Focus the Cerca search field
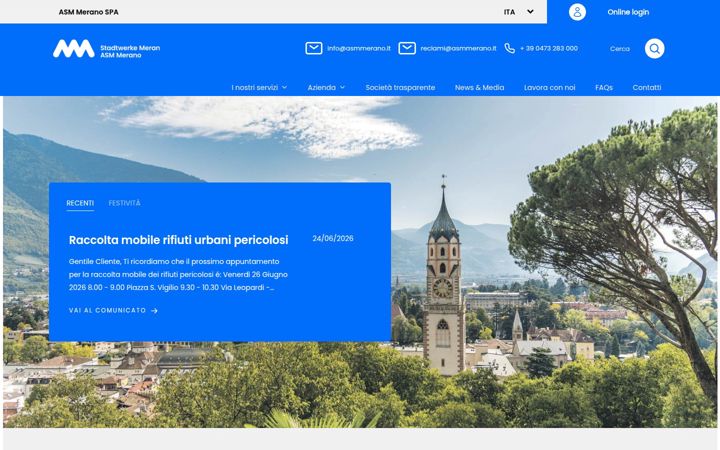The height and width of the screenshot is (450, 720). 619,49
